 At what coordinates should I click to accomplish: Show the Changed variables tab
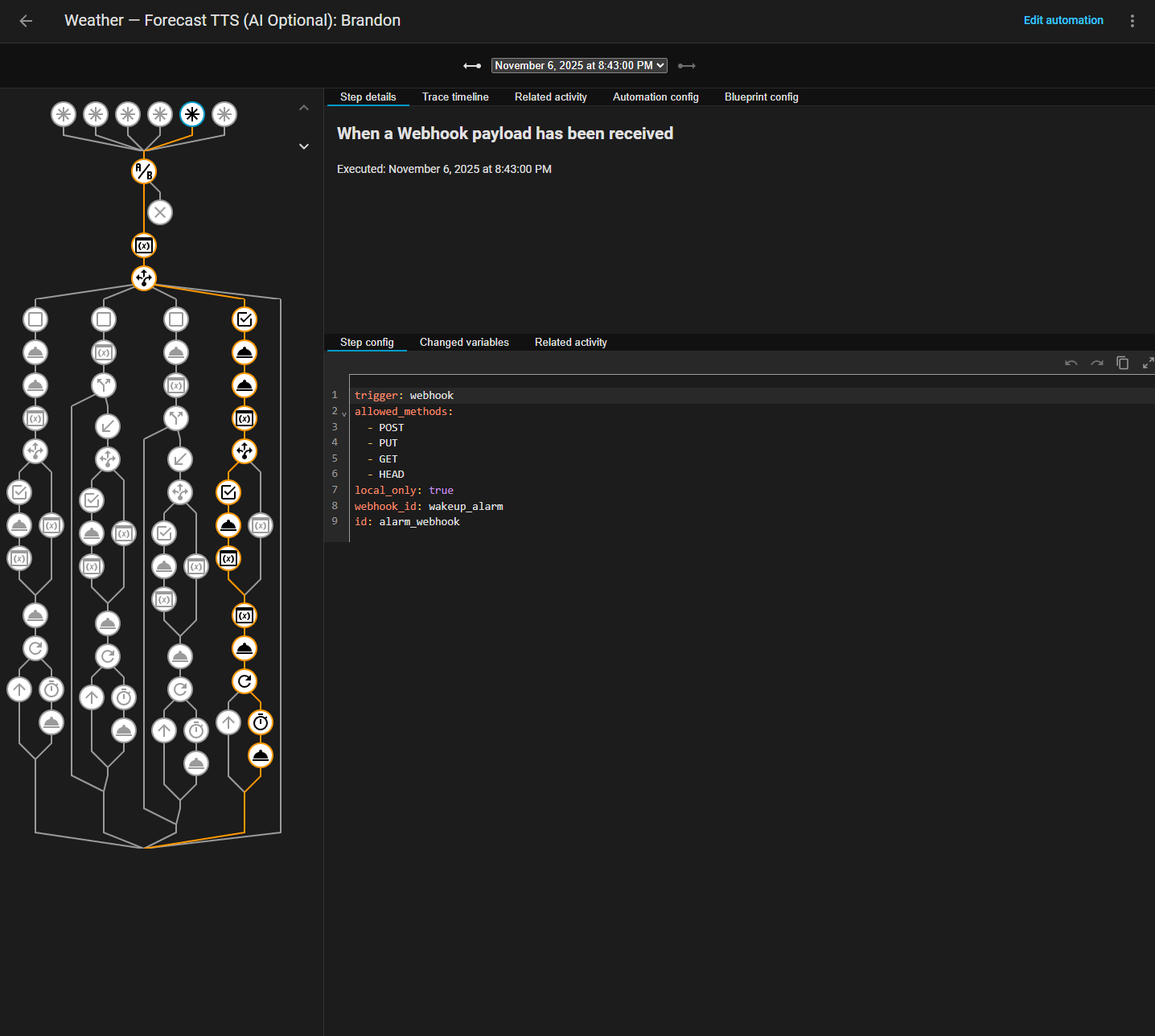pos(464,343)
